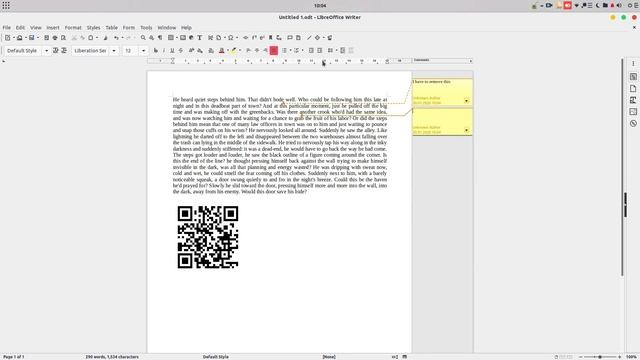The height and width of the screenshot is (360, 640).
Task: Toggle Italic formatting
Action: click(x=164, y=51)
